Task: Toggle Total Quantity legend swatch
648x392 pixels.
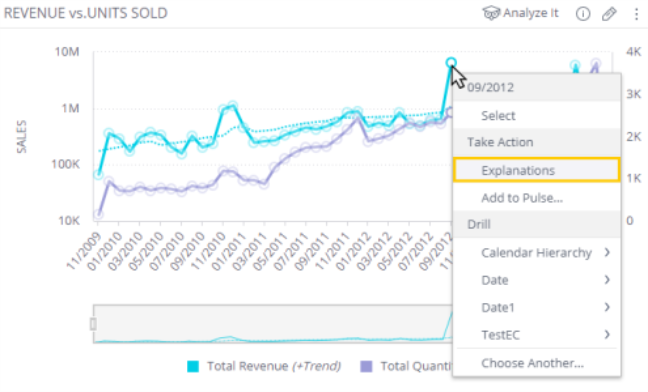Action: point(366,366)
